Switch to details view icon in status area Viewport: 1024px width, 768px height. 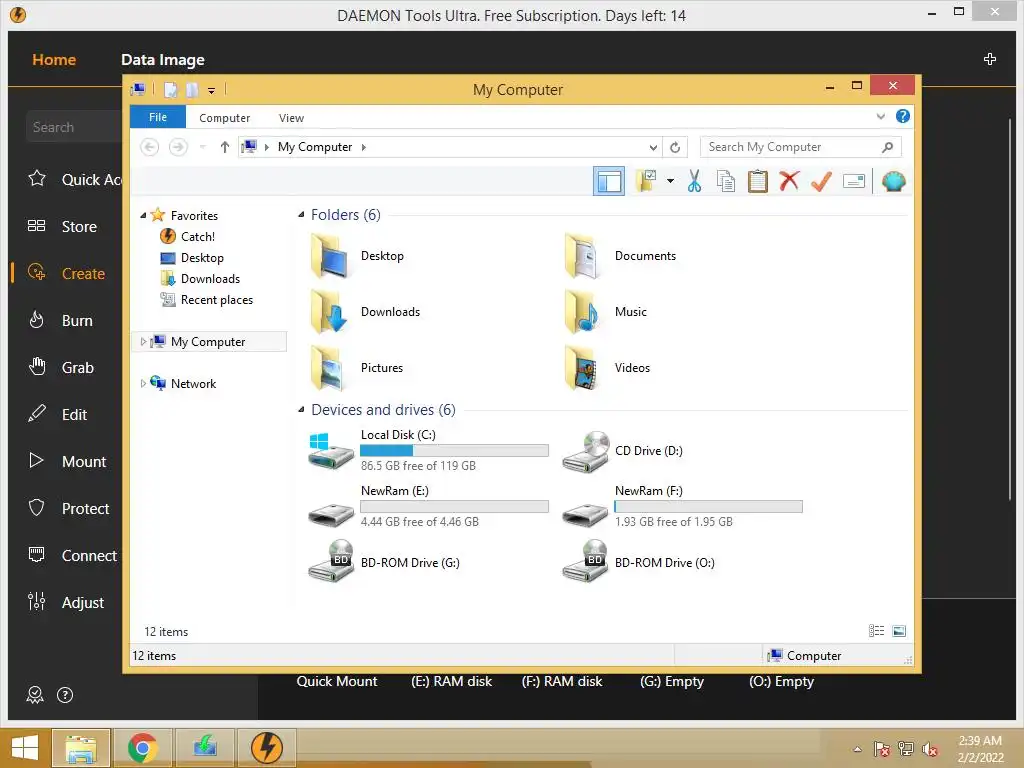[876, 630]
